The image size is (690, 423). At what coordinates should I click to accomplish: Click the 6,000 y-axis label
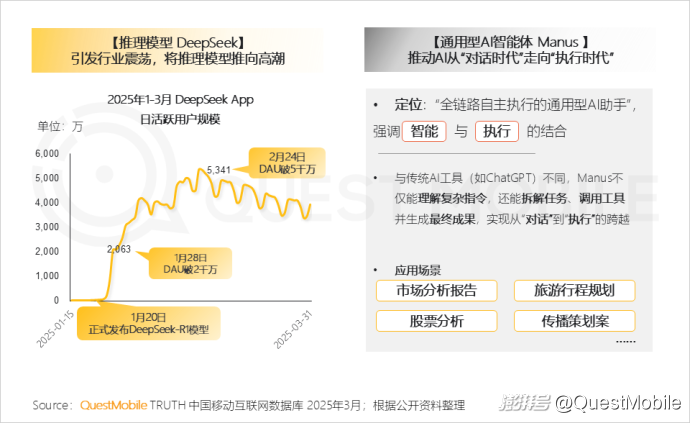tap(47, 154)
